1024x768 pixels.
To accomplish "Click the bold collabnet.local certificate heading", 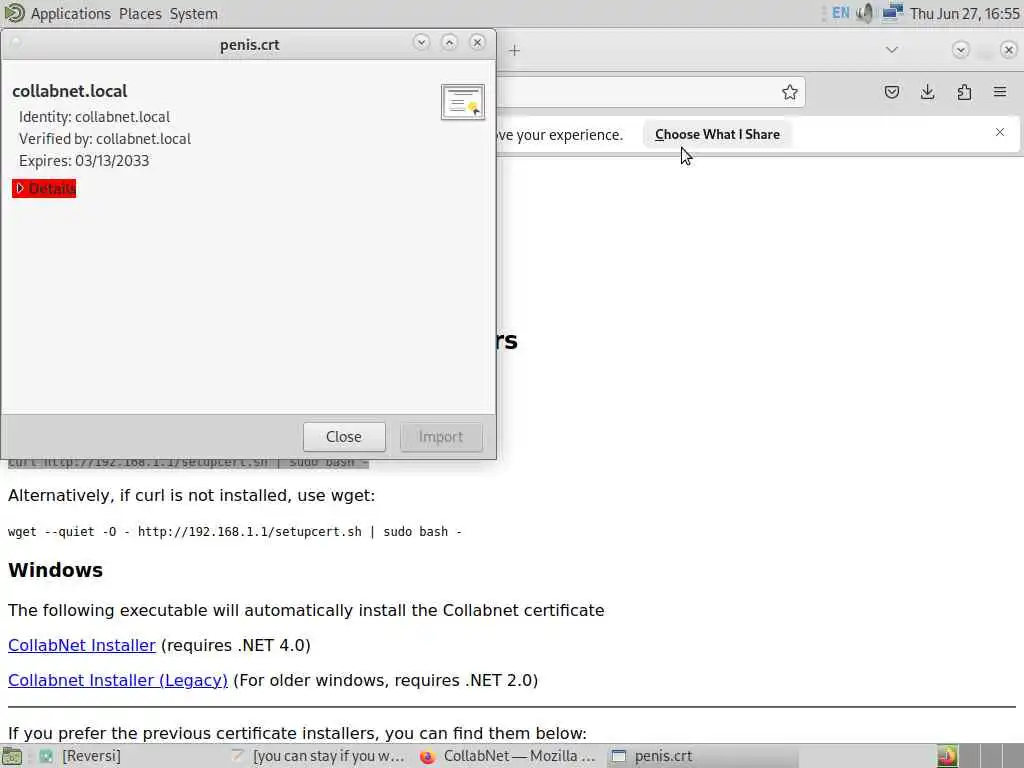I will (70, 91).
